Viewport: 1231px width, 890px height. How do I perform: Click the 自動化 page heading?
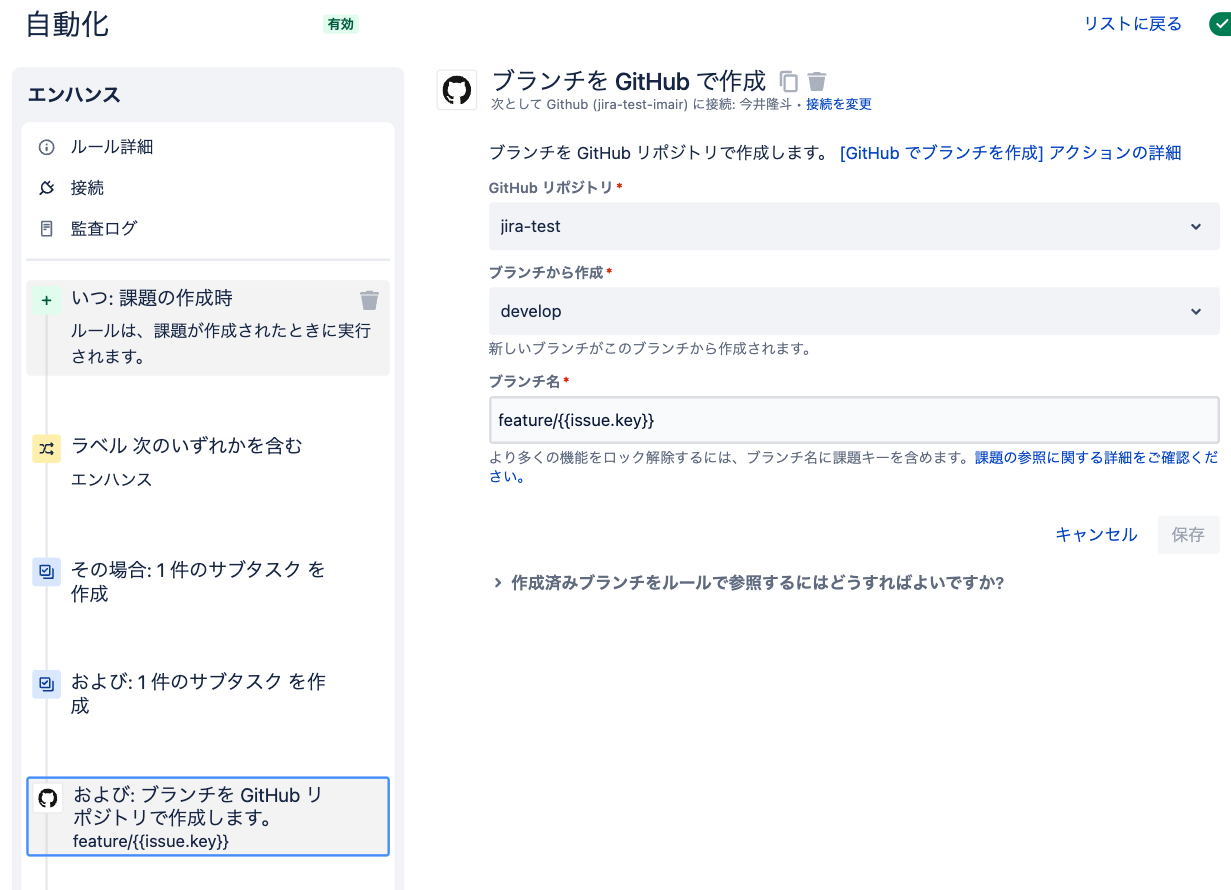coord(67,24)
